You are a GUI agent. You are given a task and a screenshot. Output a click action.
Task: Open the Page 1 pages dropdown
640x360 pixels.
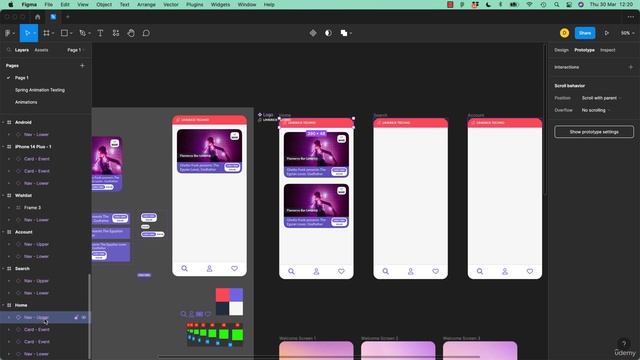click(75, 50)
